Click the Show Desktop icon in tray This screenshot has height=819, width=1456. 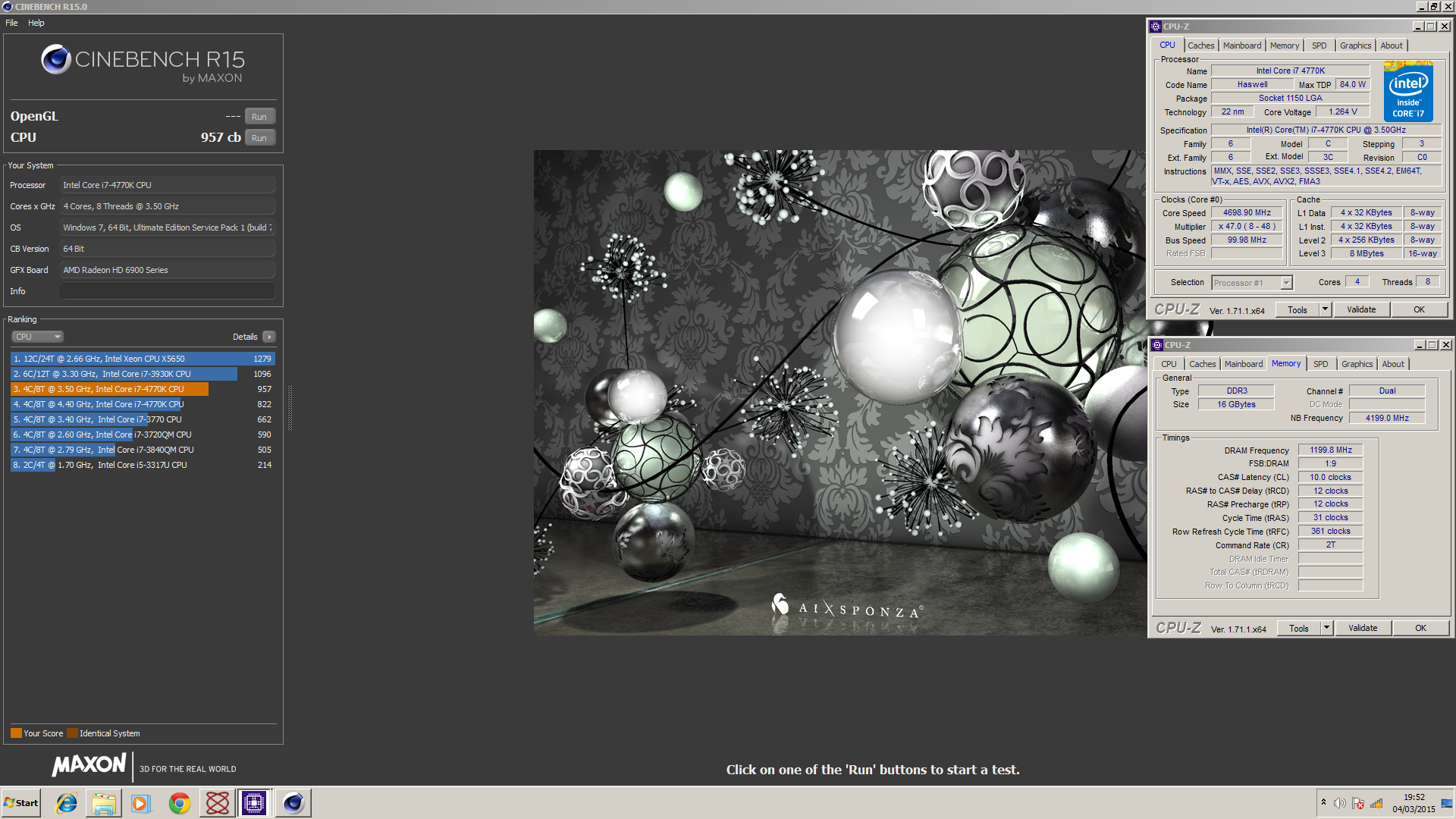point(1447,803)
